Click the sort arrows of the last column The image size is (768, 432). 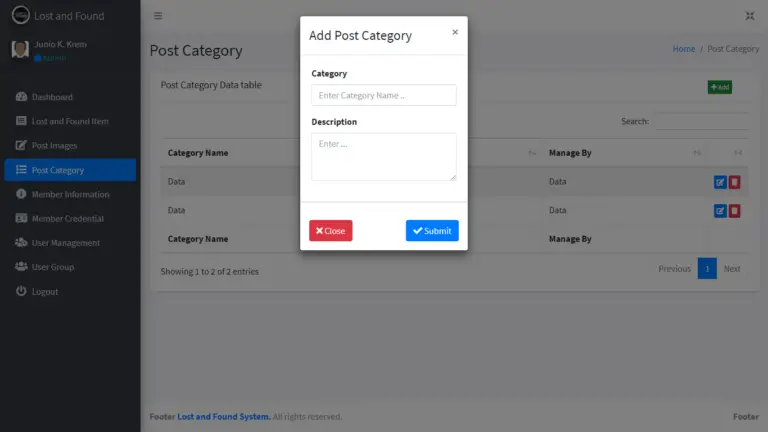pos(738,153)
